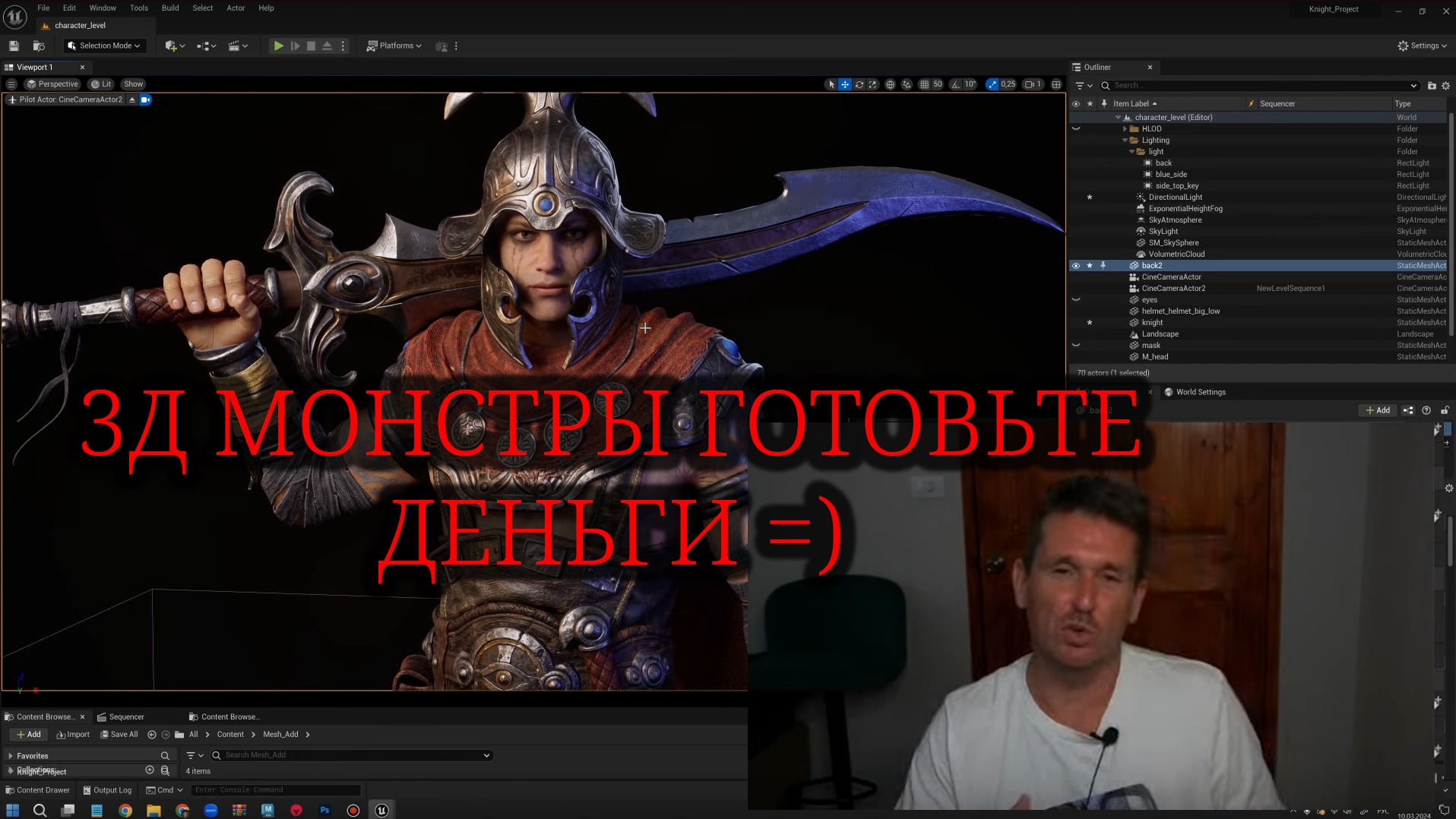Open the Browse content folder icon
Image resolution: width=1456 pixels, height=819 pixels.
pyautogui.click(x=39, y=46)
